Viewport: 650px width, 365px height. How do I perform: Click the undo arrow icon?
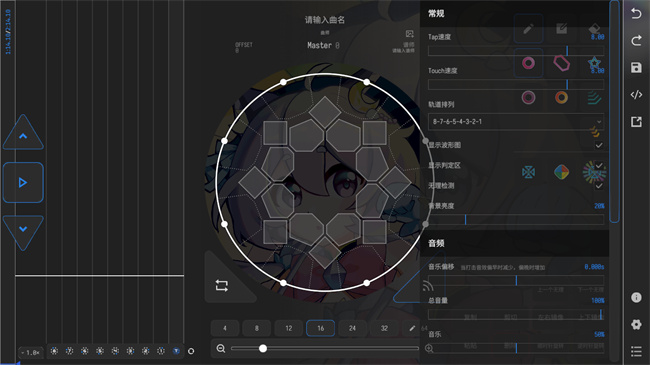636,13
